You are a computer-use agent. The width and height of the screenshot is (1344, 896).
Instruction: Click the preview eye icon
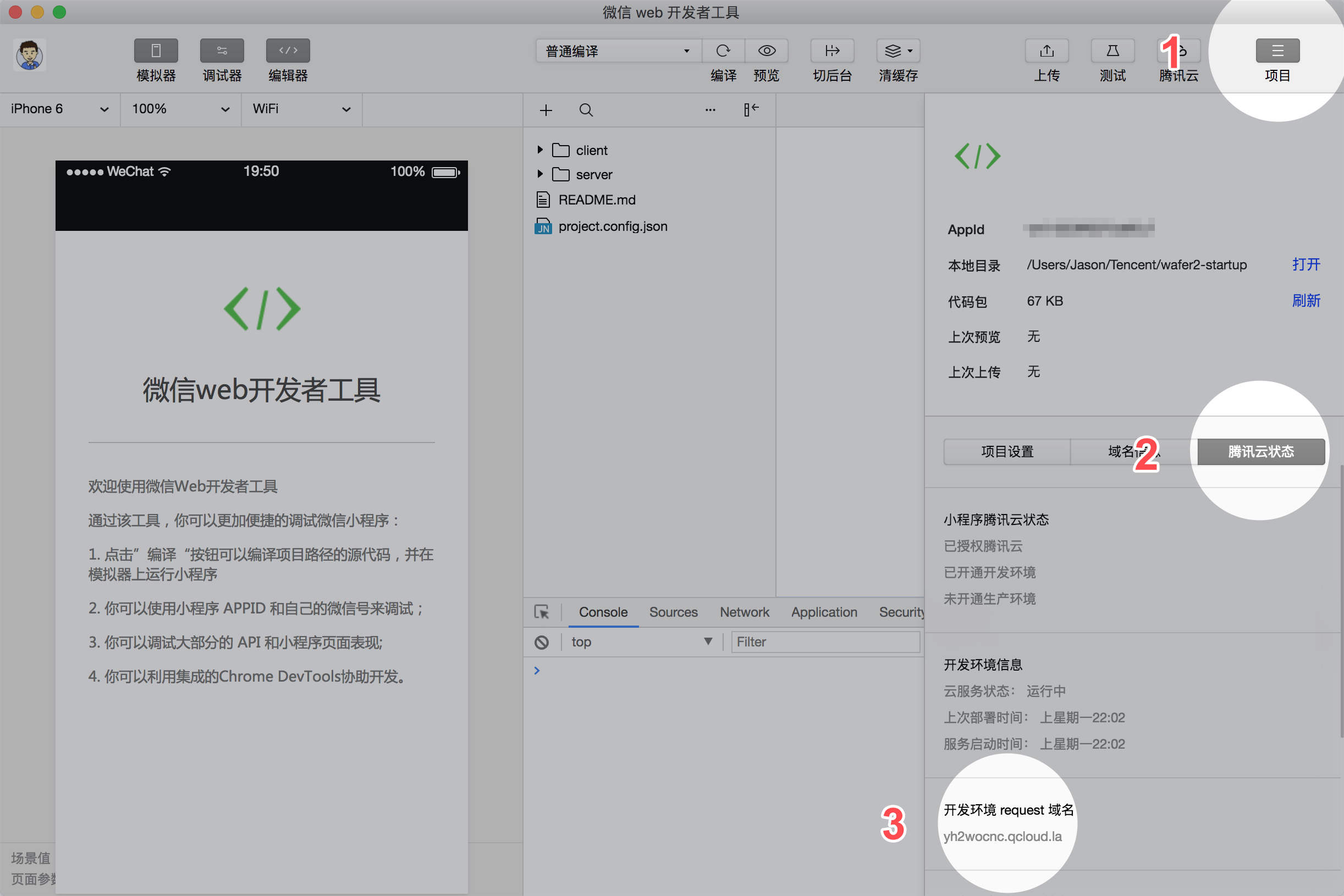pos(767,51)
